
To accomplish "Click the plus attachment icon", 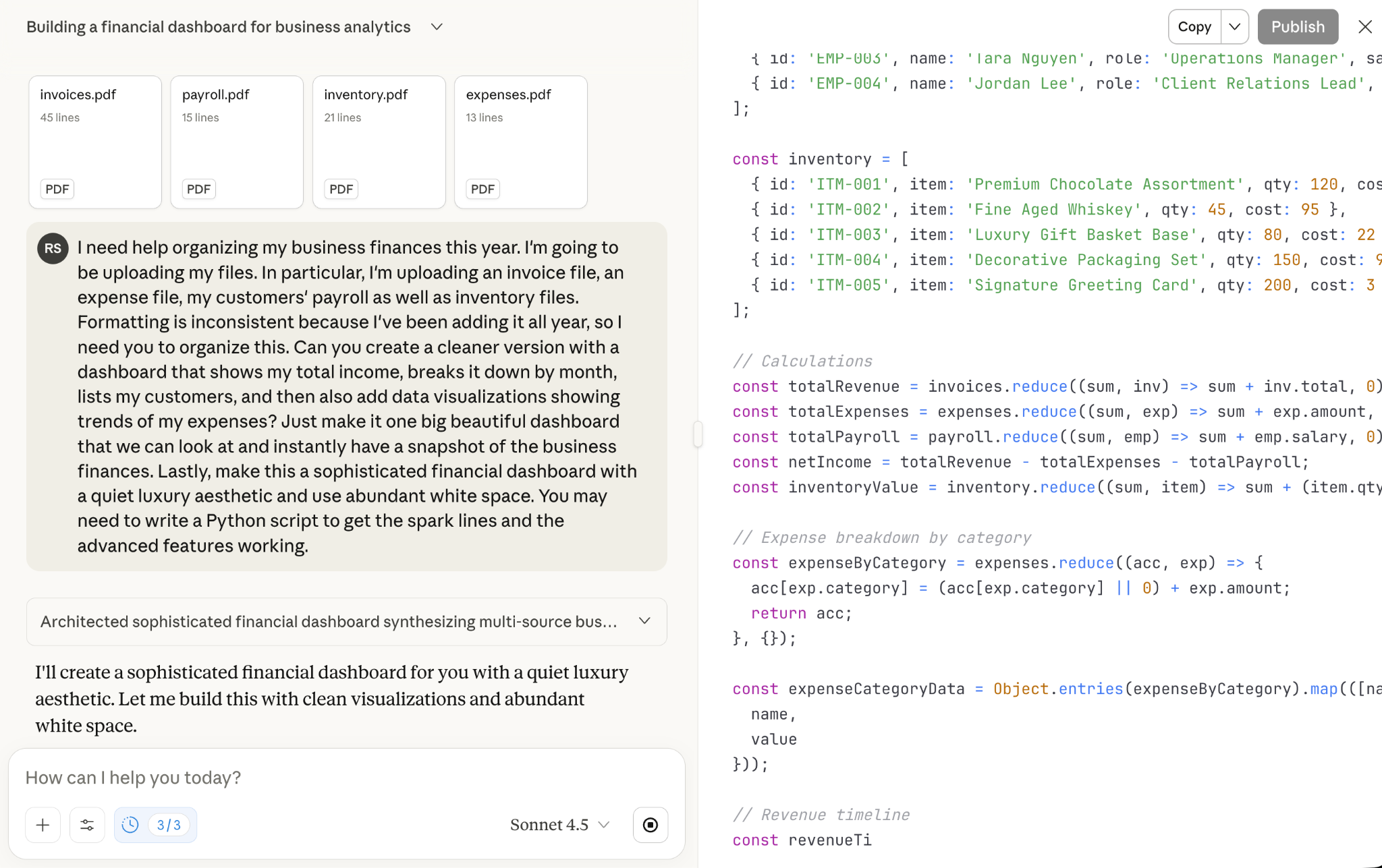I will (43, 825).
